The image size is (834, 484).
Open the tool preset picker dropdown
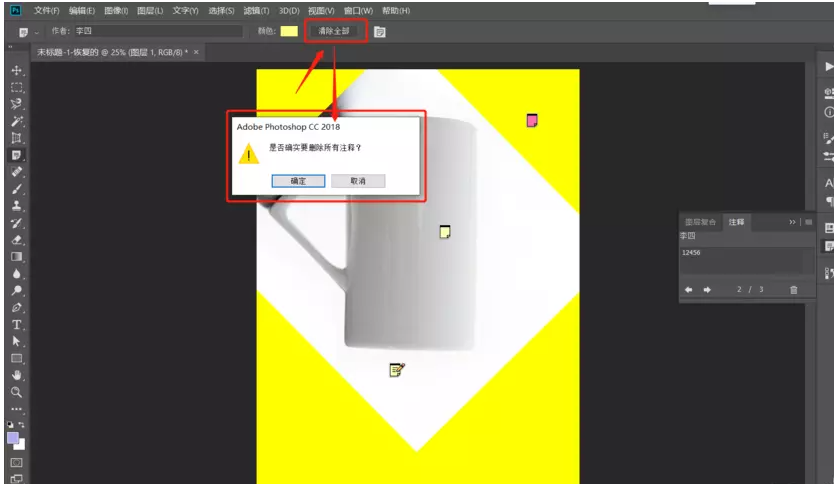coord(36,33)
